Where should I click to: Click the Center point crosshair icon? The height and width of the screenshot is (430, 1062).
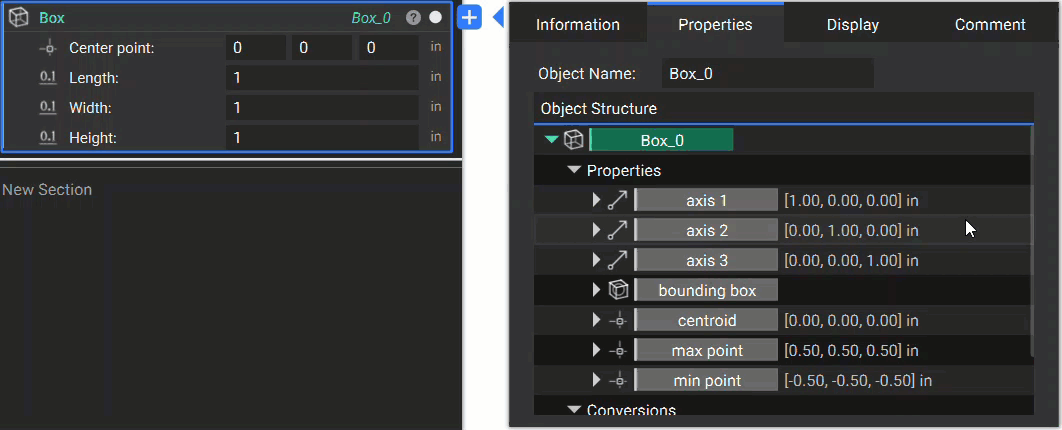[48, 48]
